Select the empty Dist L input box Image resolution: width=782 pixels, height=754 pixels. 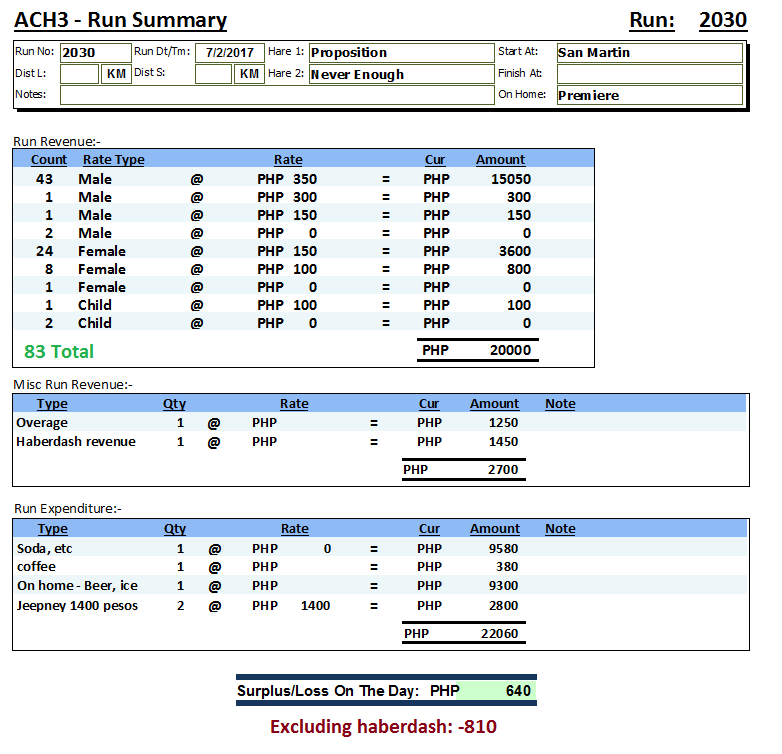pos(79,74)
